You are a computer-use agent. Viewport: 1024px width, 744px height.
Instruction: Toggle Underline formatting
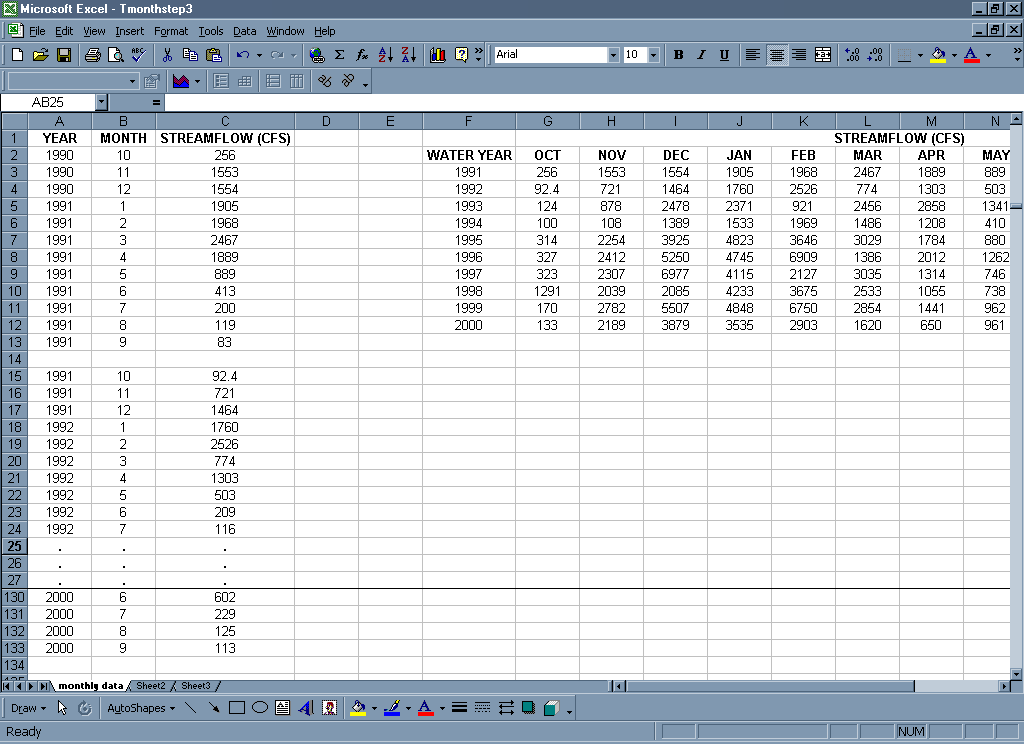pos(724,55)
